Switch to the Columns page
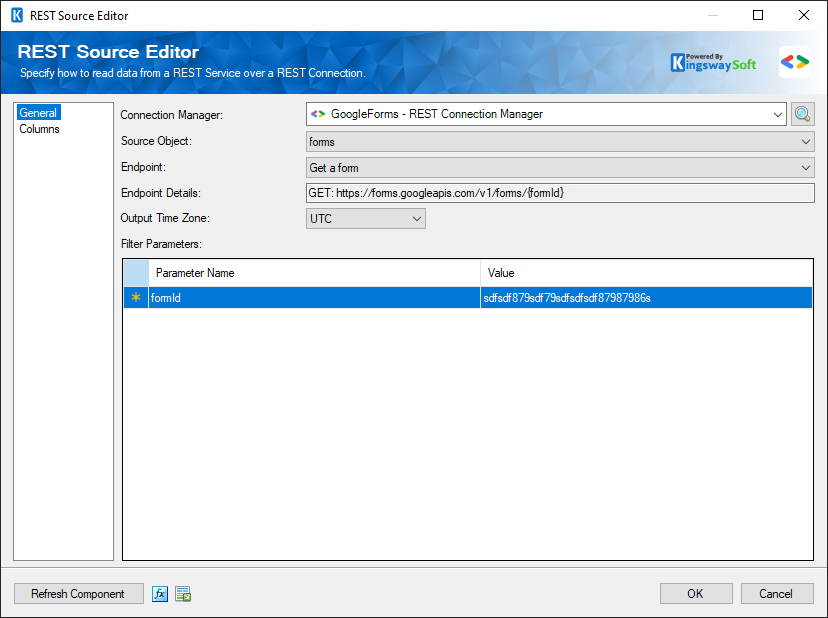This screenshot has height=618, width=828. 40,129
